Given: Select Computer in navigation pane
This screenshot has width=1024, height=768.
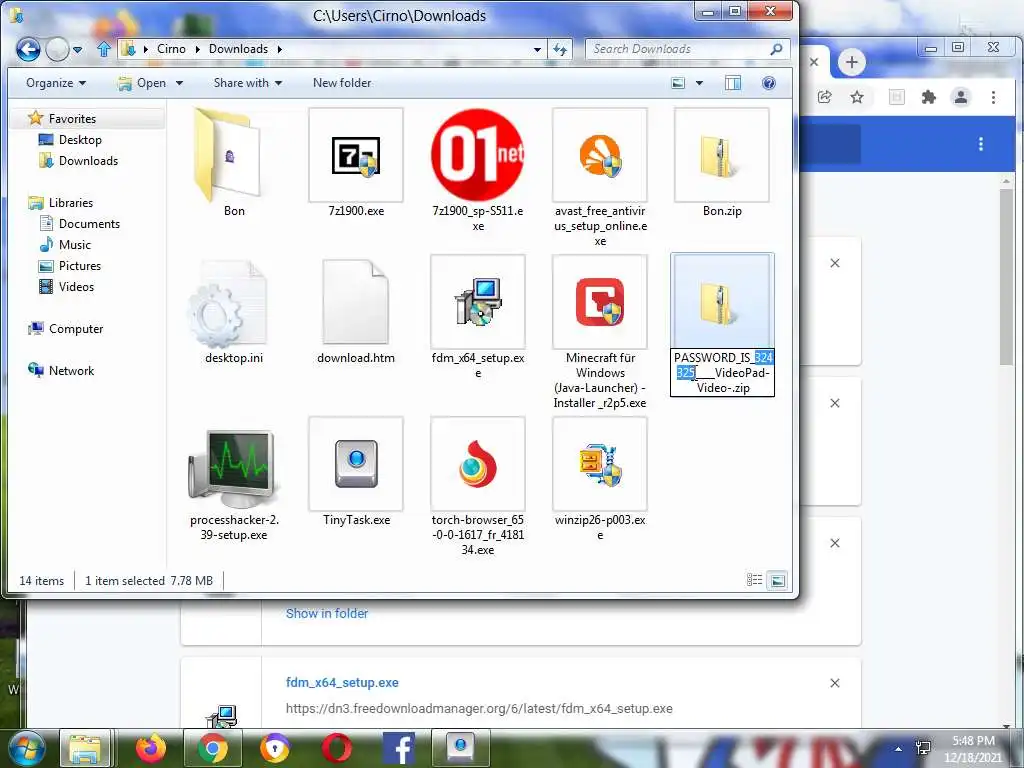Looking at the screenshot, I should point(75,328).
